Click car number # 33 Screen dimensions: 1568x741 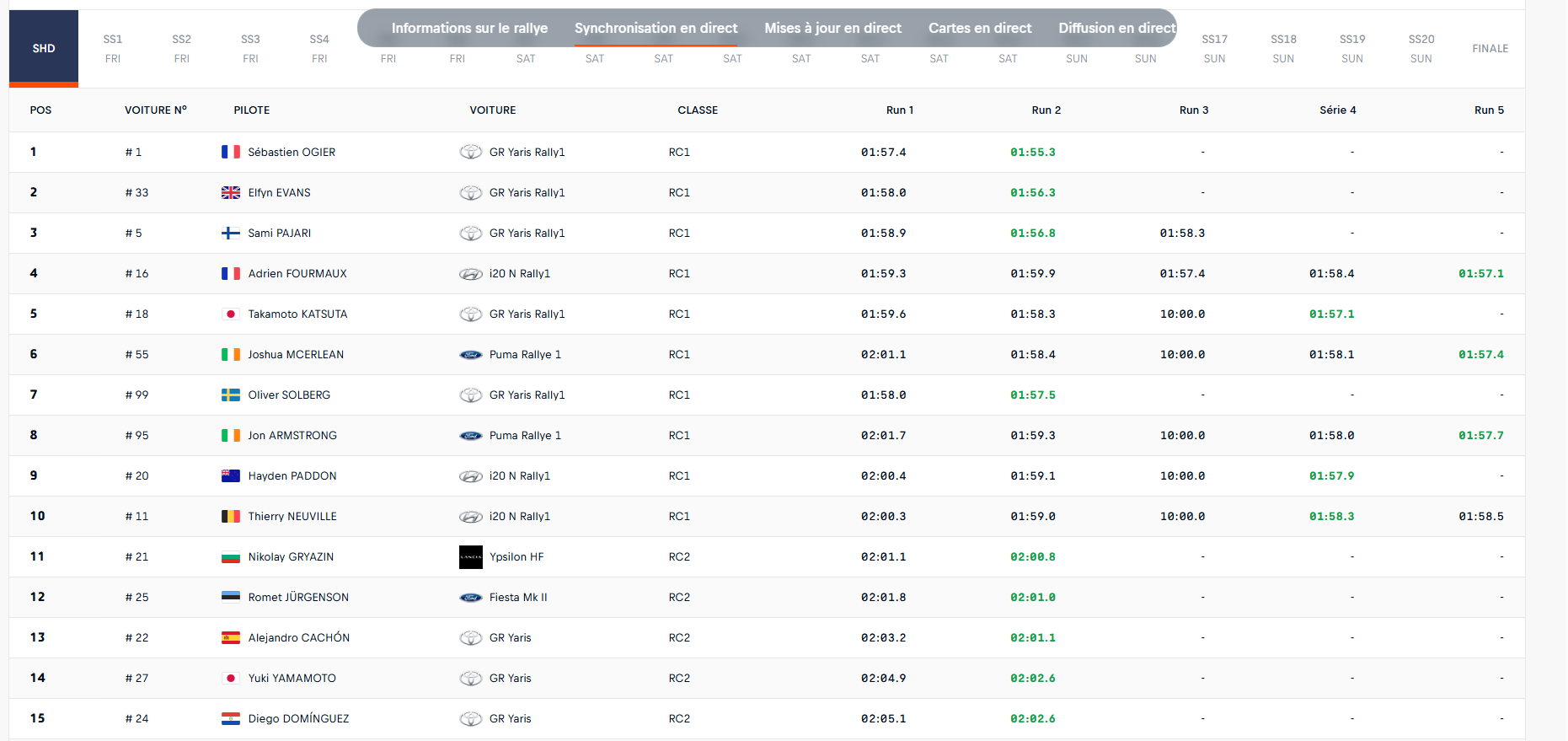tap(136, 192)
